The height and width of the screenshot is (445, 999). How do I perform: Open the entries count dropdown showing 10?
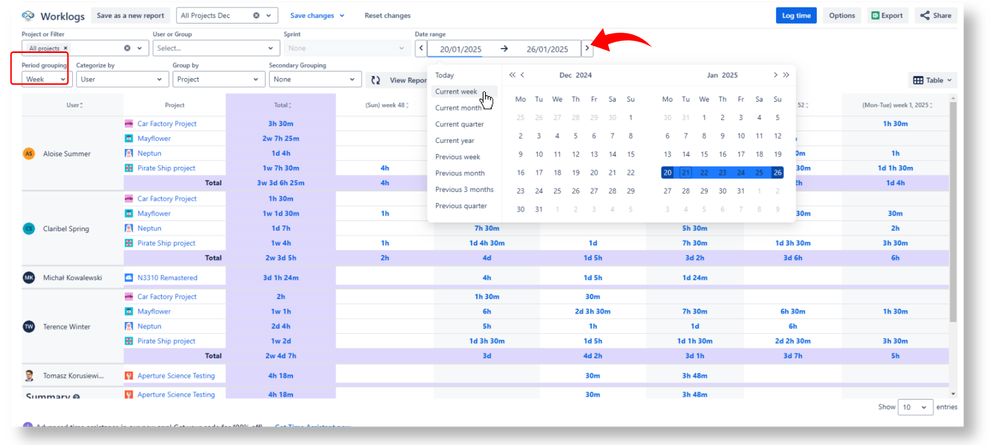pyautogui.click(x=916, y=407)
